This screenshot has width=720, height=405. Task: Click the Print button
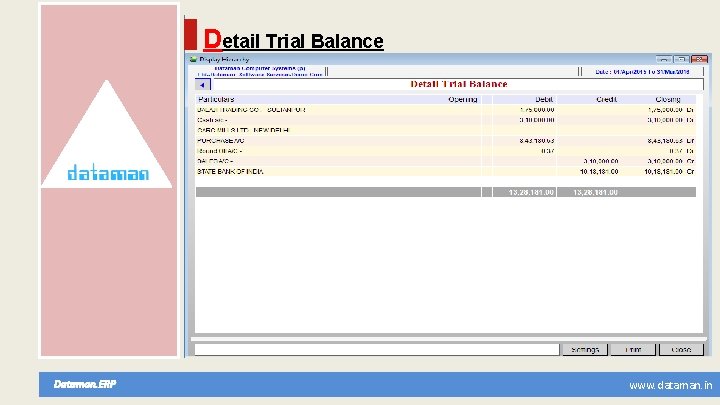(633, 349)
